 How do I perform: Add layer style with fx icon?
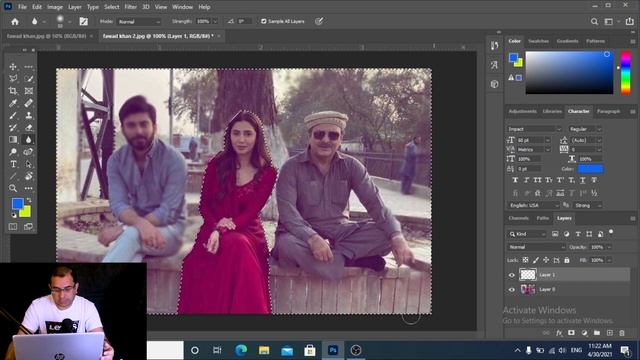559,333
